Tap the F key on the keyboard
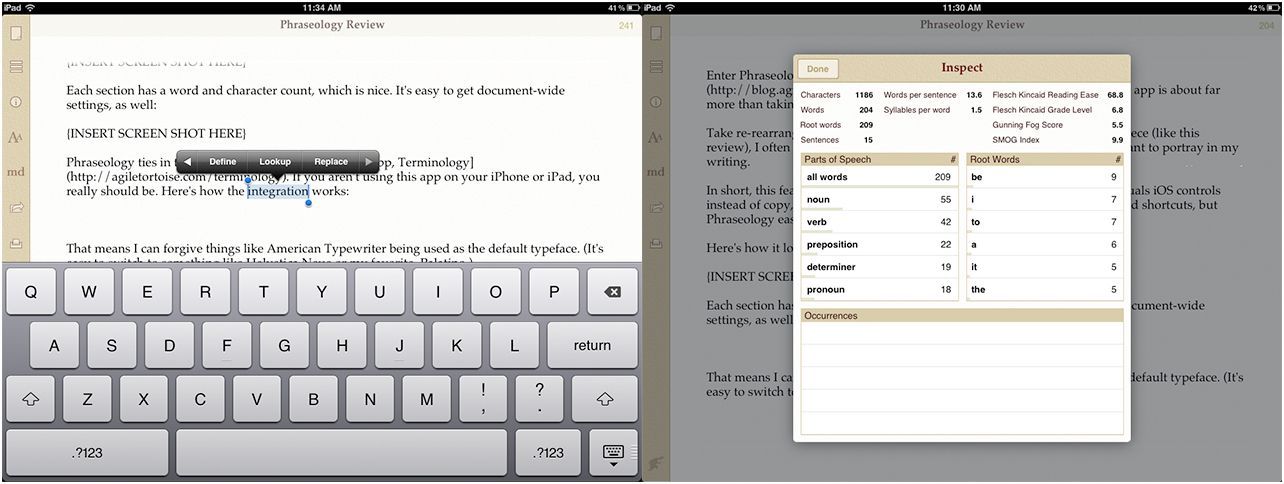Screen dimensions: 1284x484 pyautogui.click(x=227, y=345)
